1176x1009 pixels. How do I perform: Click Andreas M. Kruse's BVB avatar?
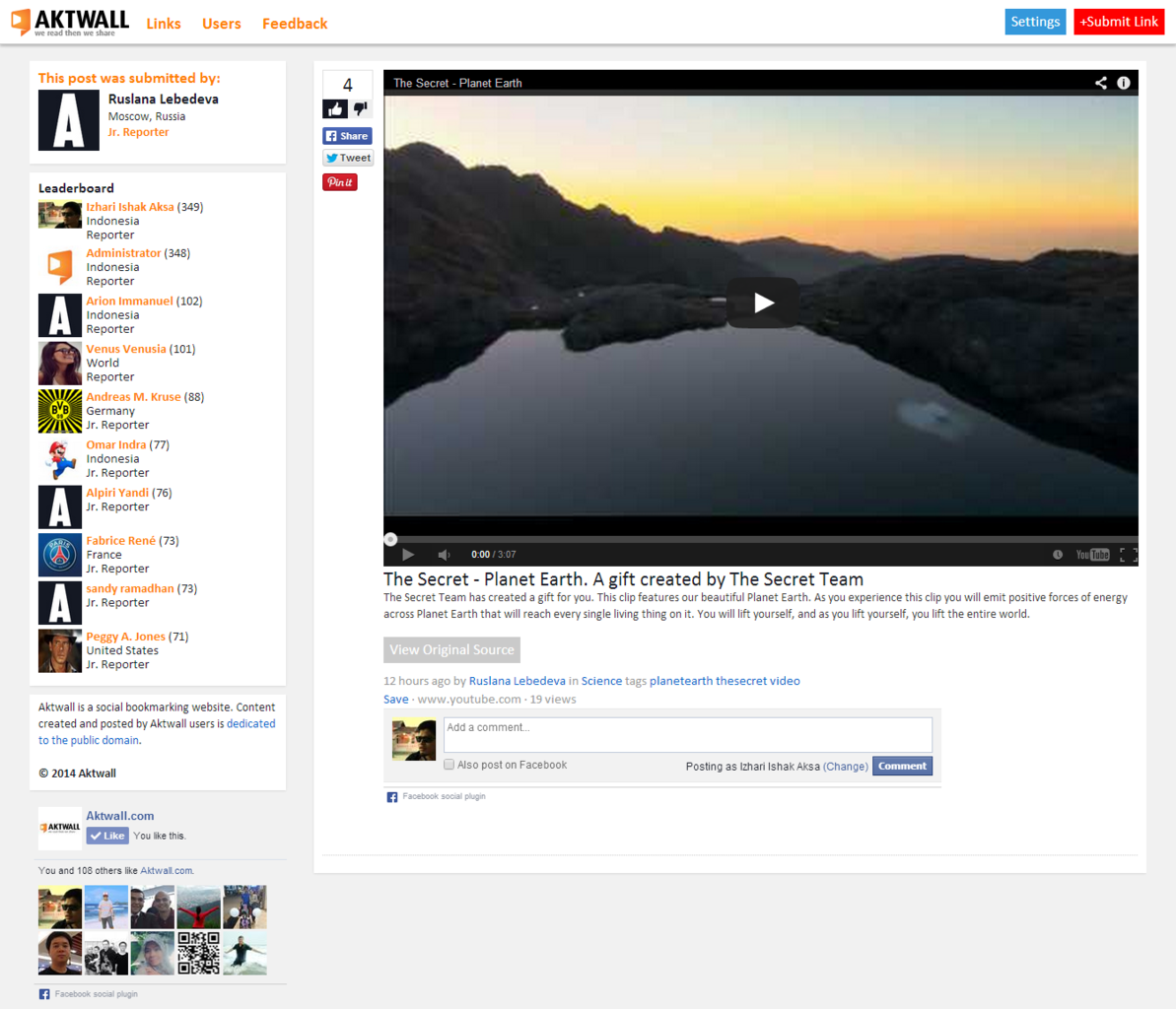pyautogui.click(x=60, y=411)
